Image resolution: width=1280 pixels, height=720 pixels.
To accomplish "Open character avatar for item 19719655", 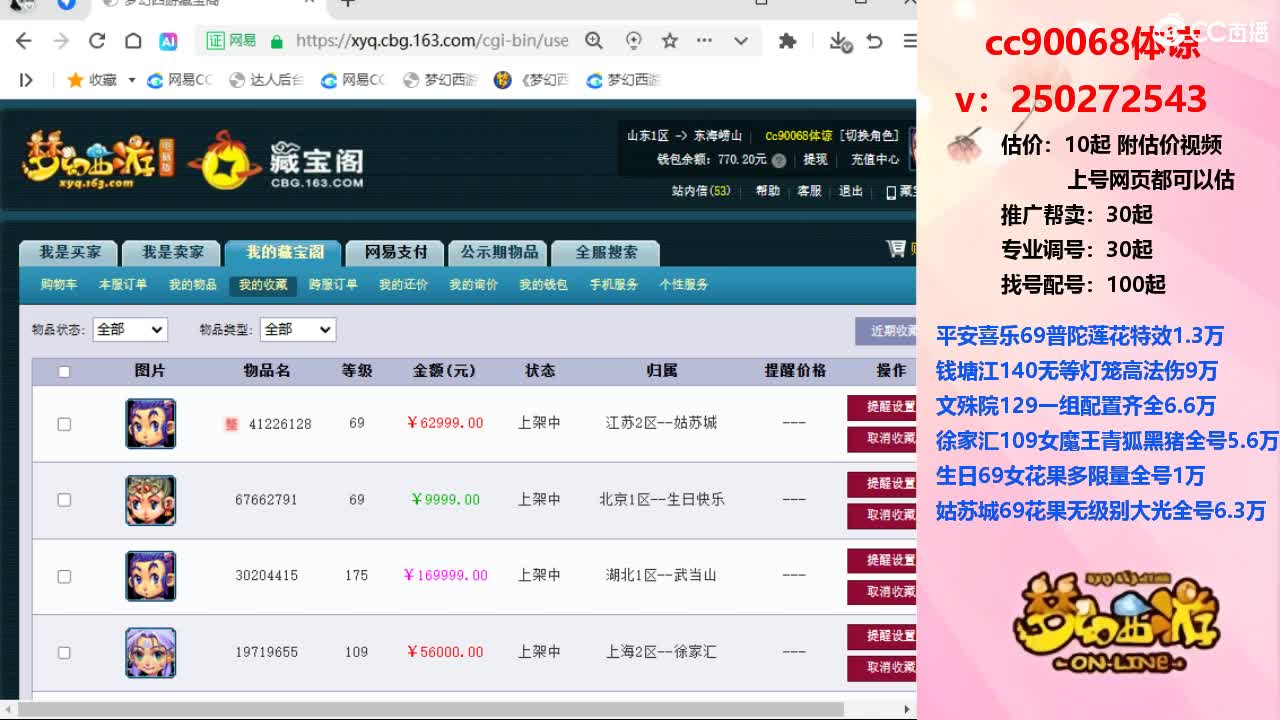I will [151, 652].
